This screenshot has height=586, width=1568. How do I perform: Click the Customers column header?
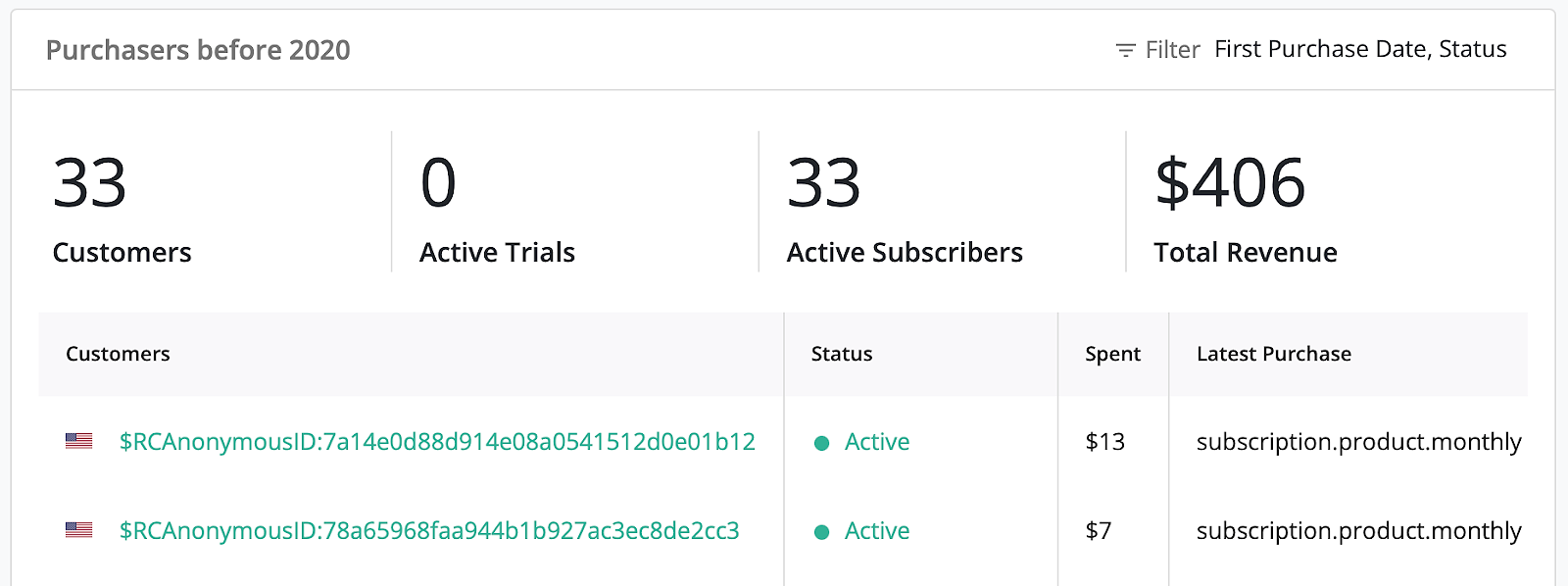pyautogui.click(x=118, y=354)
